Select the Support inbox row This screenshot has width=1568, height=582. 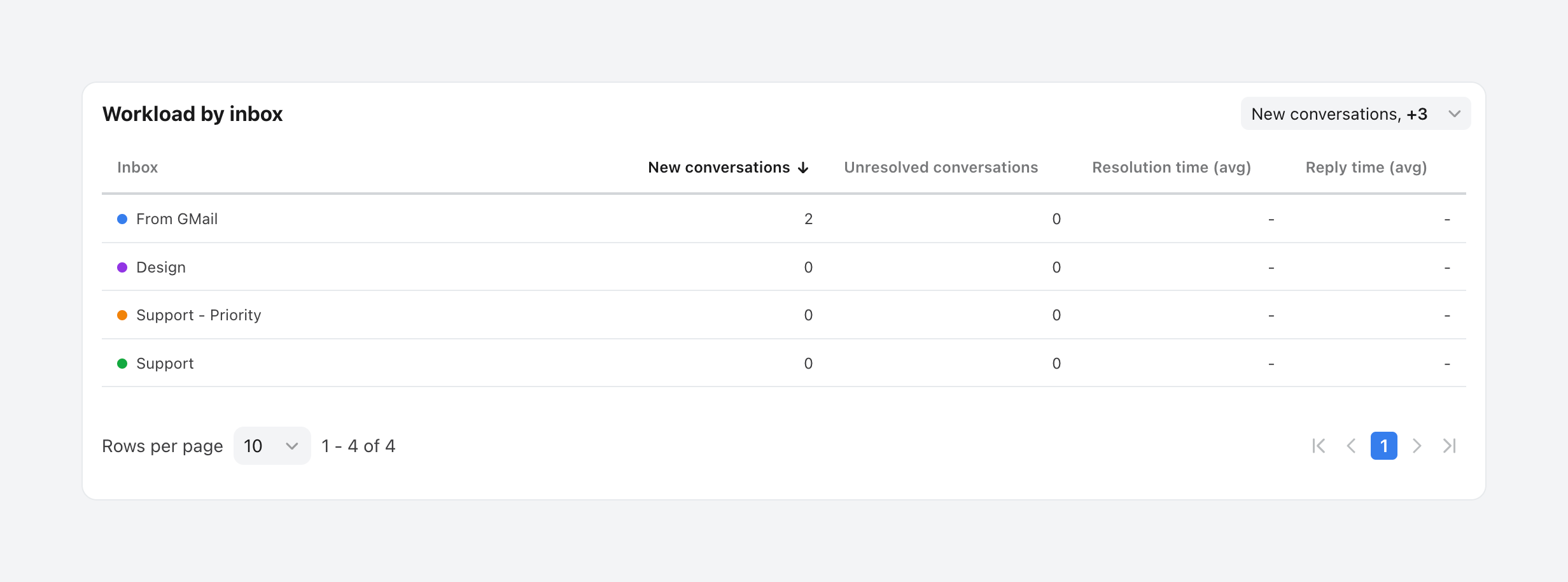[165, 364]
